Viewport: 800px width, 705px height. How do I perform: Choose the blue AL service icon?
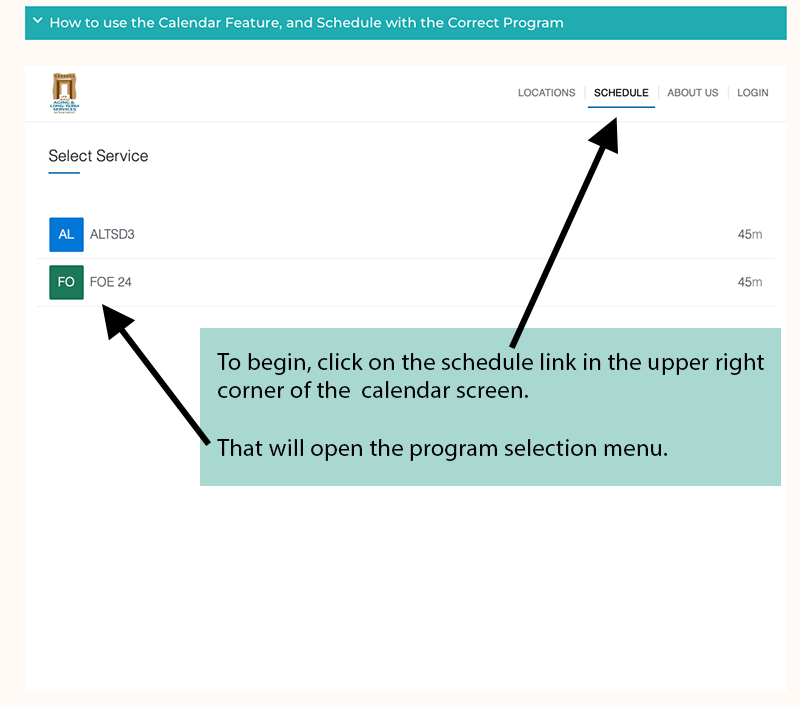[x=66, y=235]
